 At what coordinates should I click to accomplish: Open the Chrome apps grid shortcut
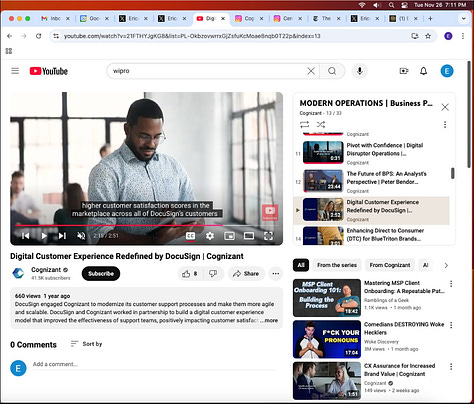9,51
